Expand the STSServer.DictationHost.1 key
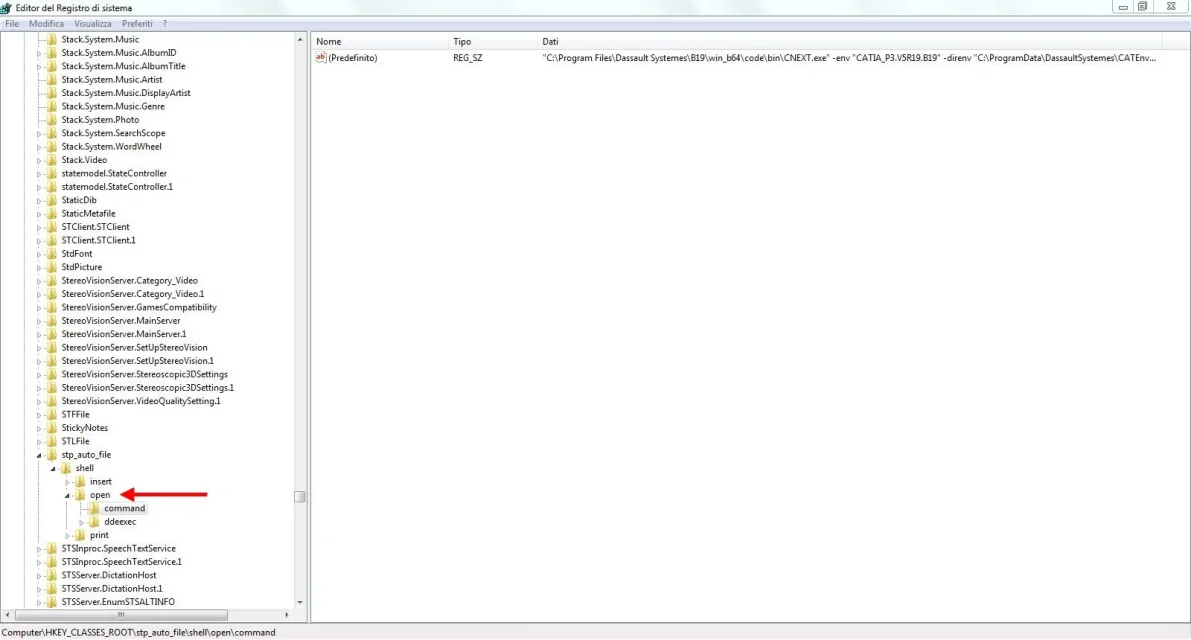1191x640 pixels. pos(39,589)
